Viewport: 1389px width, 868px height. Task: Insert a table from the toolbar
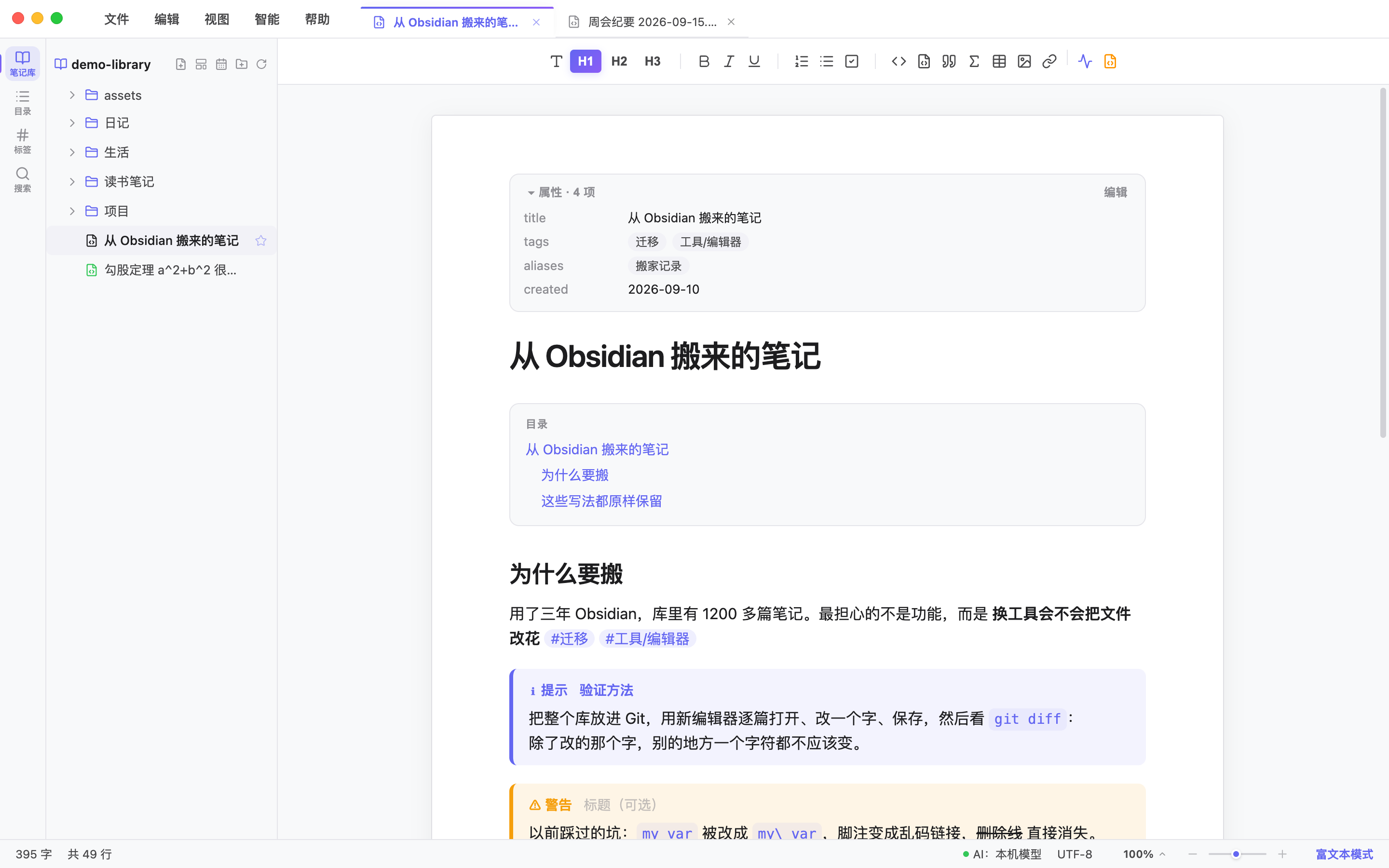[x=999, y=61]
